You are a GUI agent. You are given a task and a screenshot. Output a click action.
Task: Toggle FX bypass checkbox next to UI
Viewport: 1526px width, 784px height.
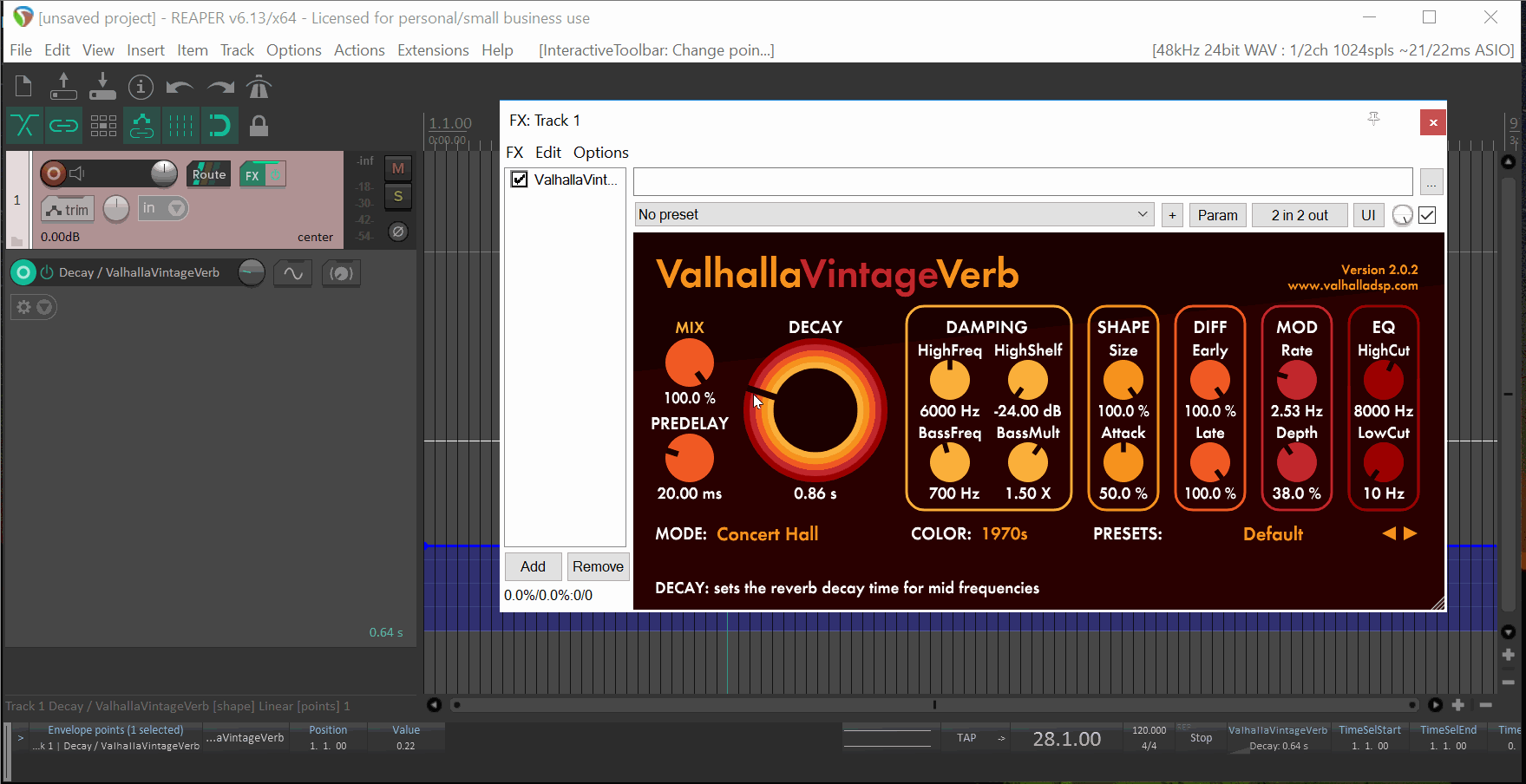coord(1427,215)
